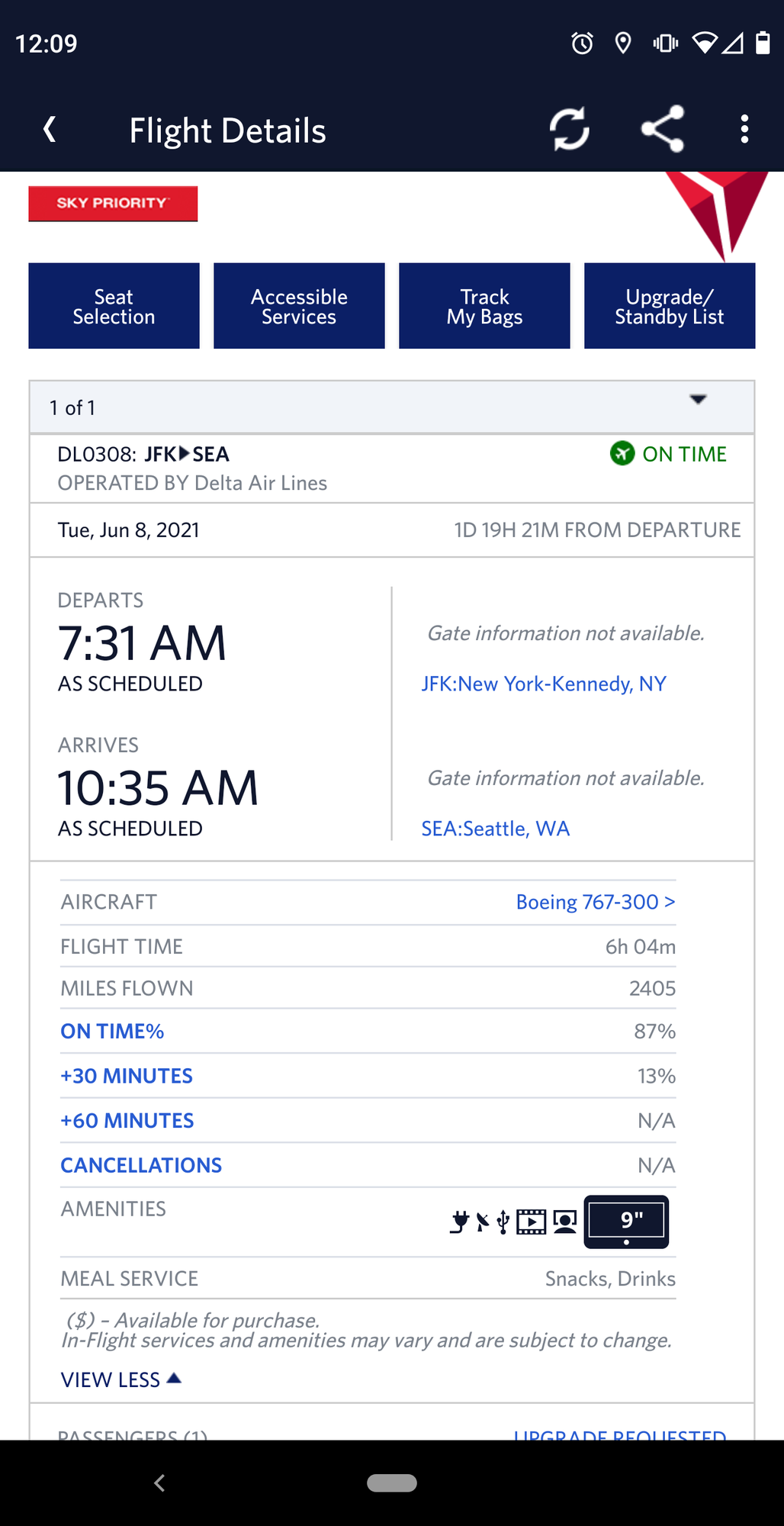The image size is (784, 1526).
Task: Open Upgrade/Standby List
Action: click(x=670, y=306)
